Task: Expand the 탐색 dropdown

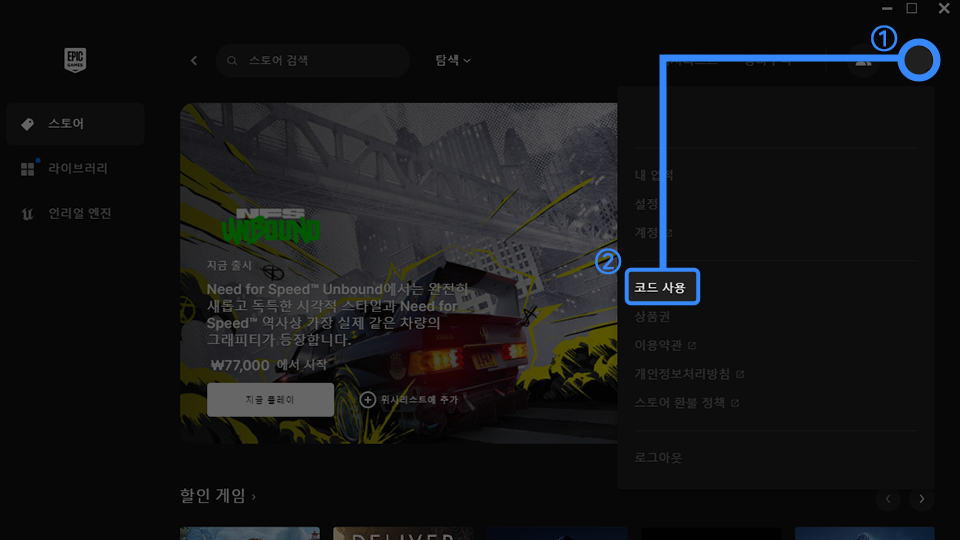Action: (x=453, y=60)
